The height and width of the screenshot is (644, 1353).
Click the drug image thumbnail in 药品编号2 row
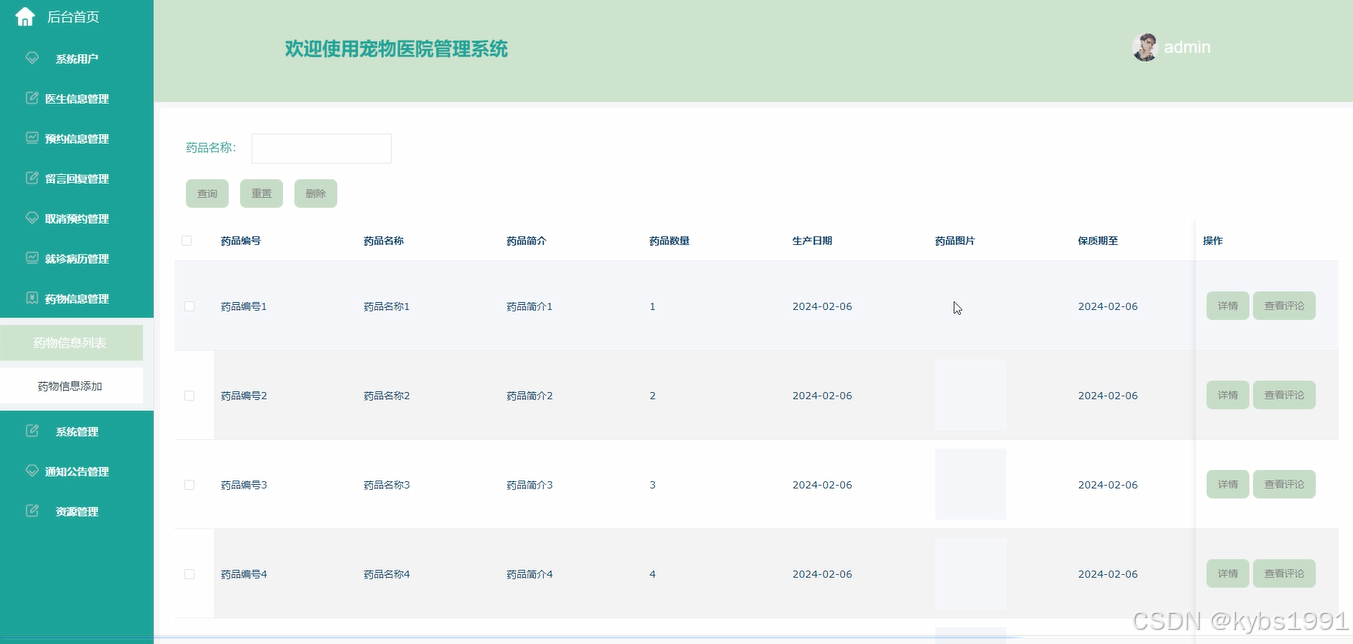(x=970, y=395)
